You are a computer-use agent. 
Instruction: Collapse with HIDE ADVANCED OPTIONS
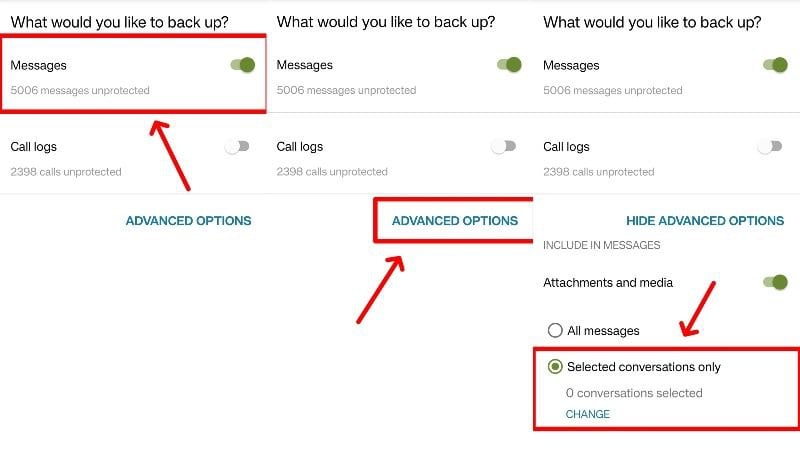pos(705,221)
